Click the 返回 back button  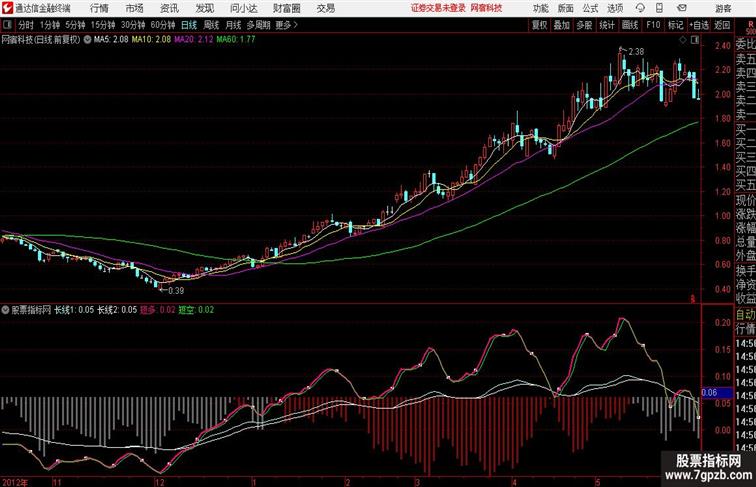coord(722,25)
